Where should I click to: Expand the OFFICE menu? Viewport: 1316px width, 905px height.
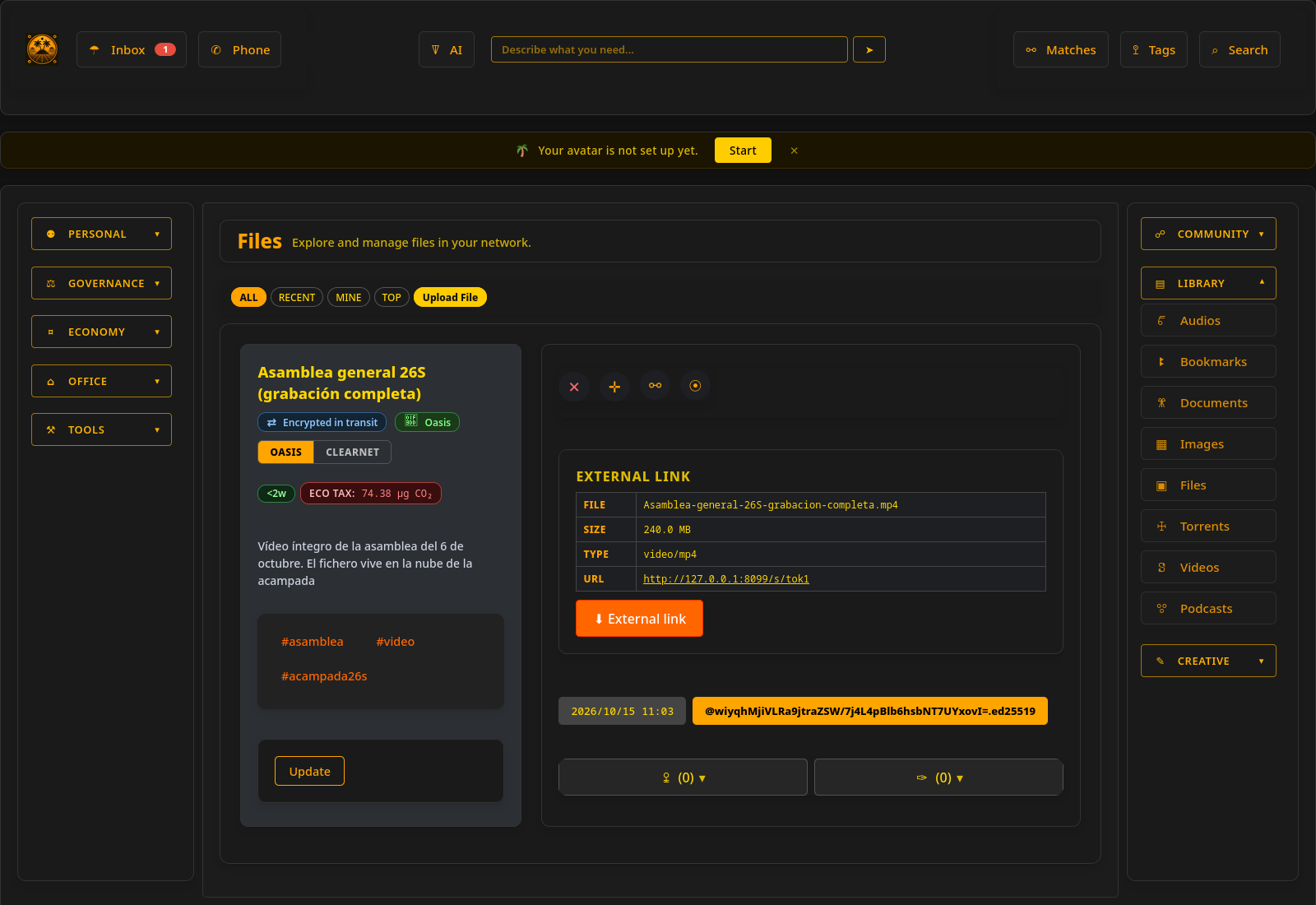pos(101,381)
